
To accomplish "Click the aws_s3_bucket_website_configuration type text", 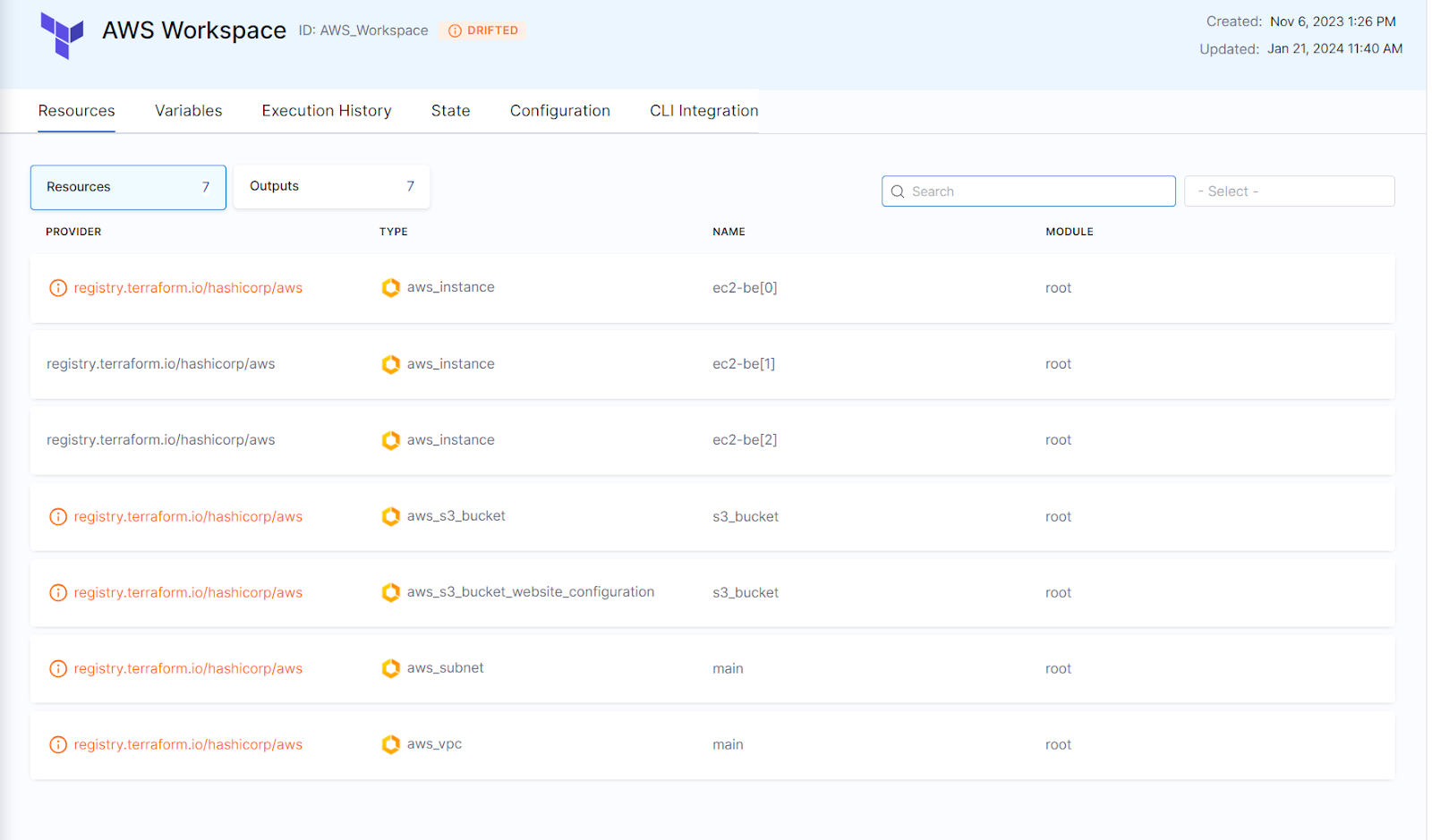I will [531, 592].
